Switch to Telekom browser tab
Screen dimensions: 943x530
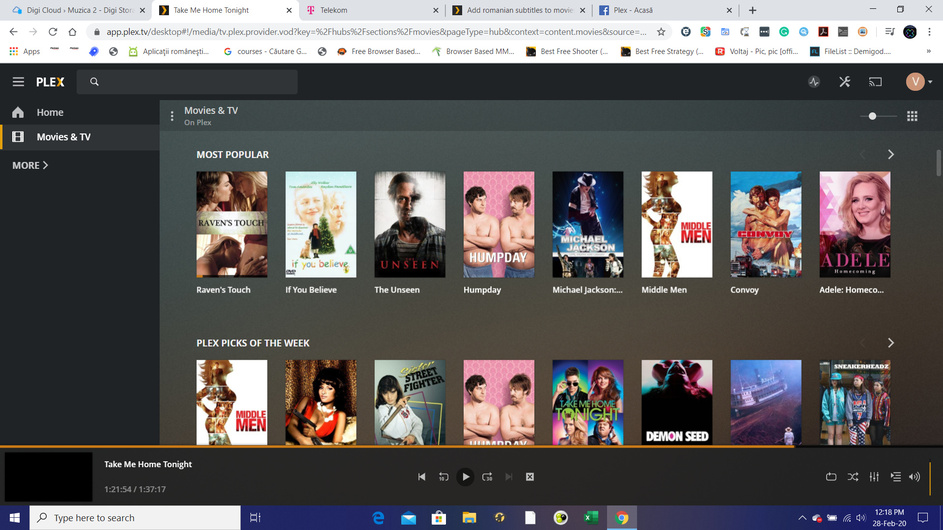pos(373,10)
